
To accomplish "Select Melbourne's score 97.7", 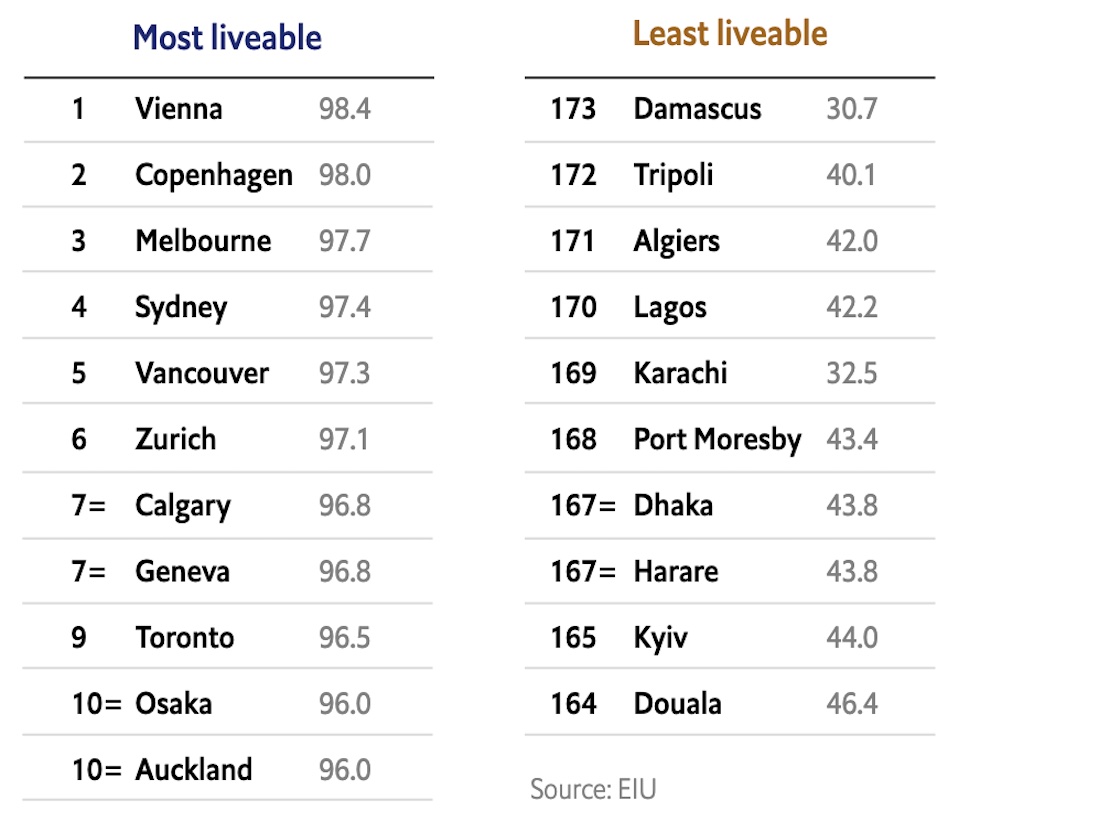I will pyautogui.click(x=345, y=241).
